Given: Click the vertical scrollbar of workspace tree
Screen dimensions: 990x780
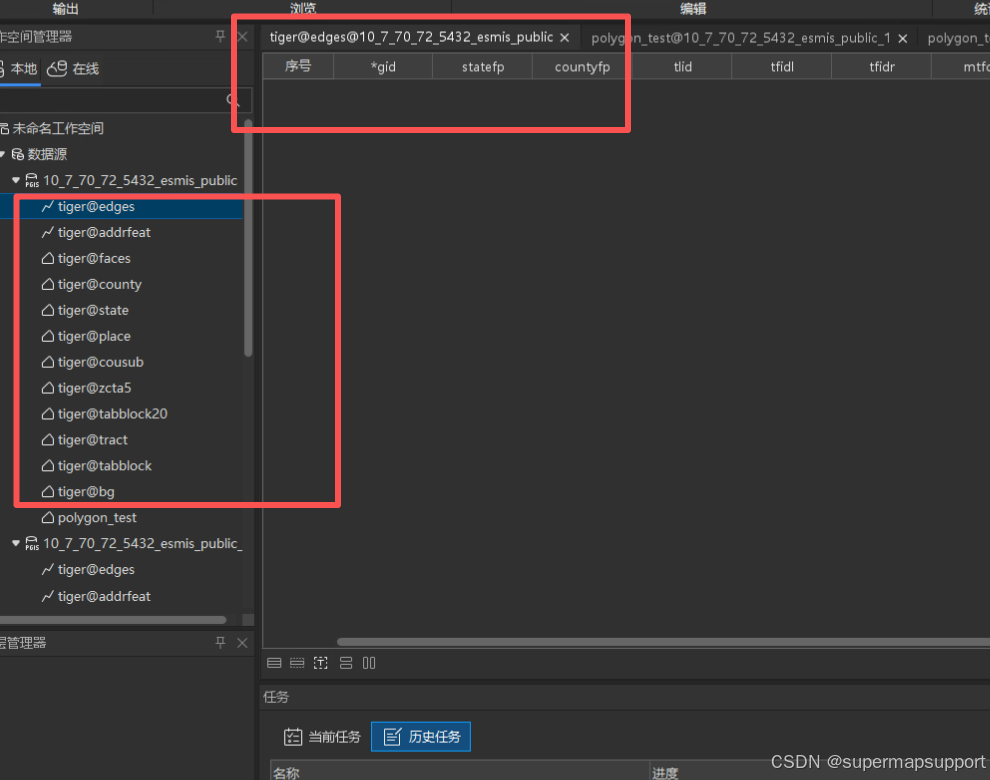Looking at the screenshot, I should [x=248, y=238].
